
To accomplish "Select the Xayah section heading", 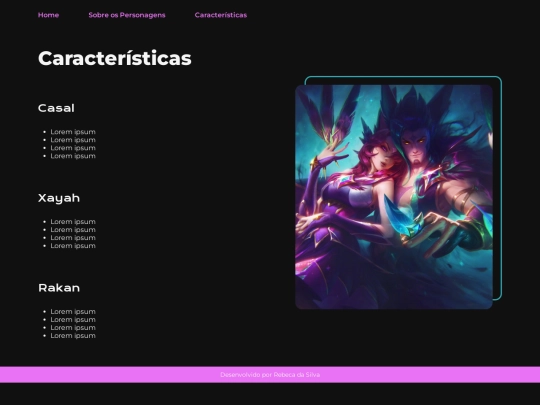I will [x=59, y=198].
